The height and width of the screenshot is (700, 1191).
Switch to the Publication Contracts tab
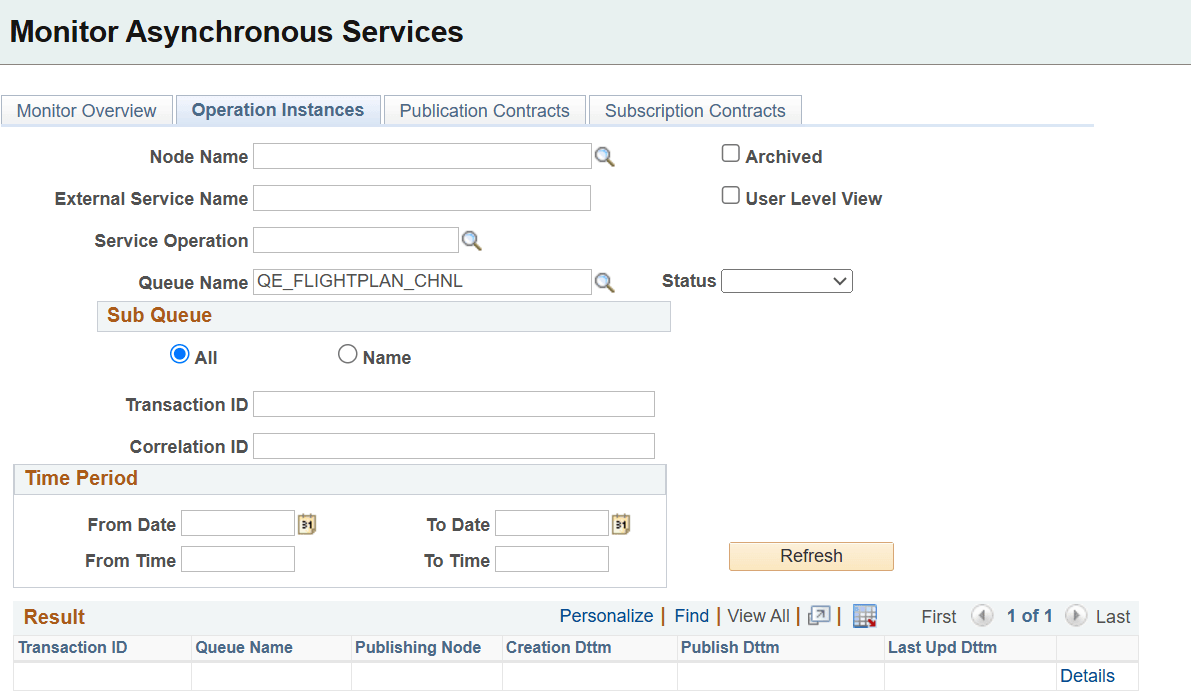[x=484, y=110]
